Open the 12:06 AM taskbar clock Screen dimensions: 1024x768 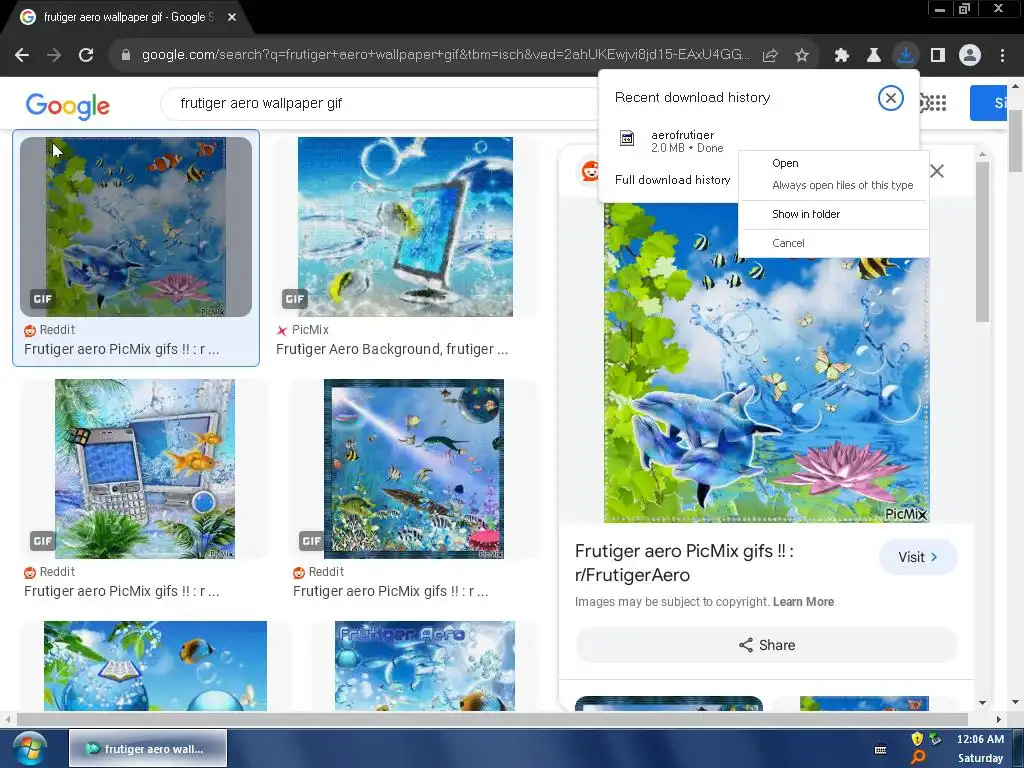coord(980,739)
